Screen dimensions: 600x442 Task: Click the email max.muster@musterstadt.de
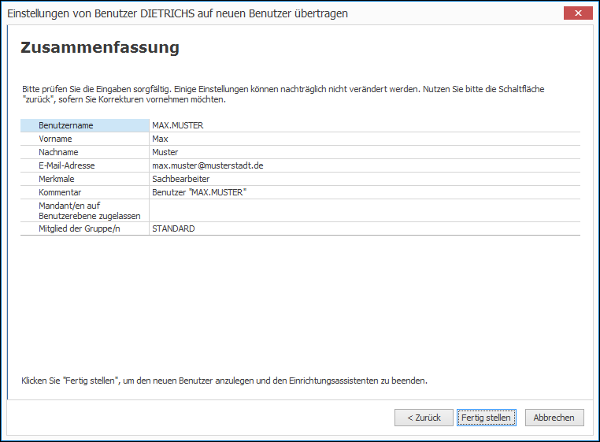(208, 166)
